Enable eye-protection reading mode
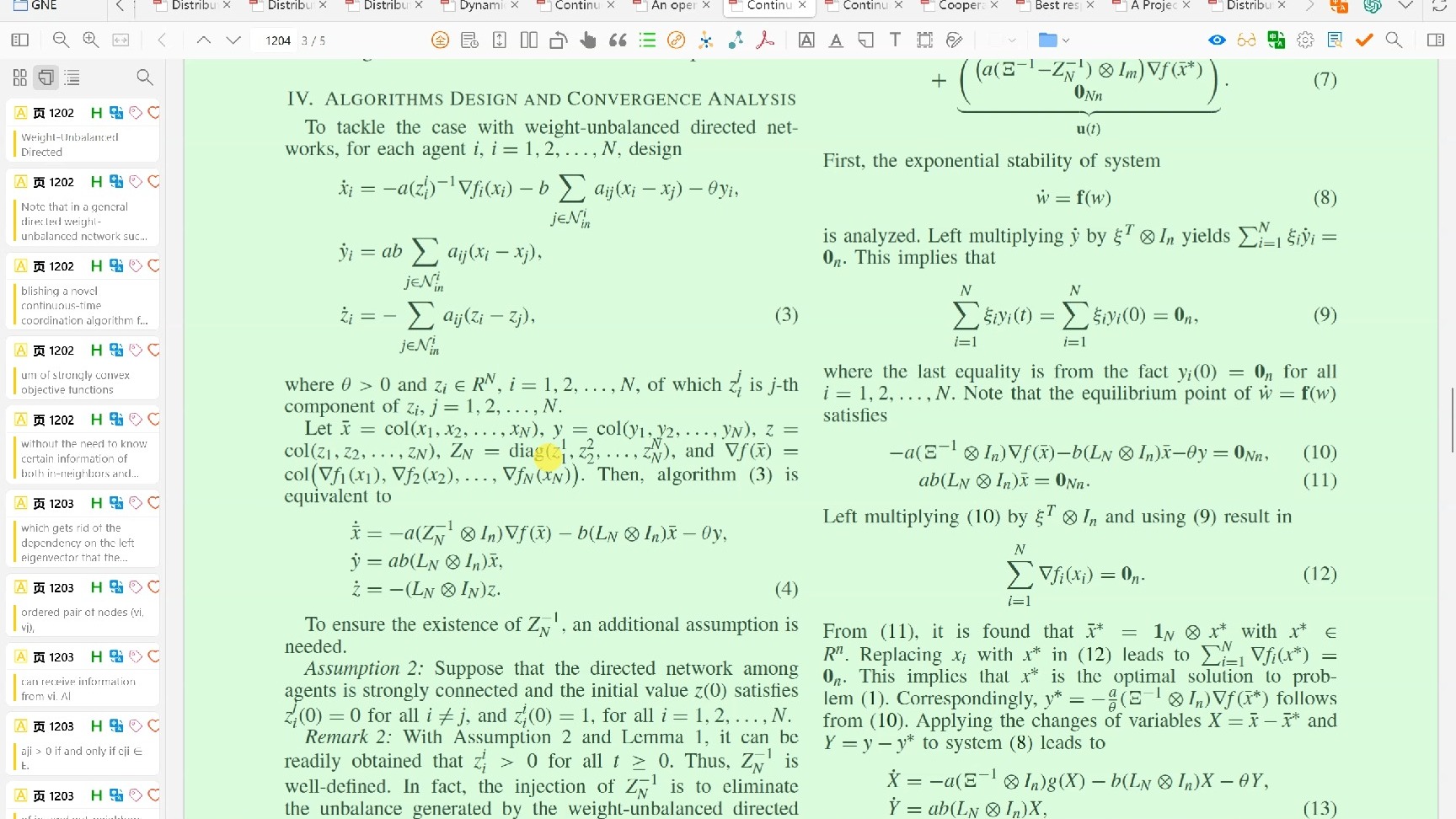 (1216, 40)
